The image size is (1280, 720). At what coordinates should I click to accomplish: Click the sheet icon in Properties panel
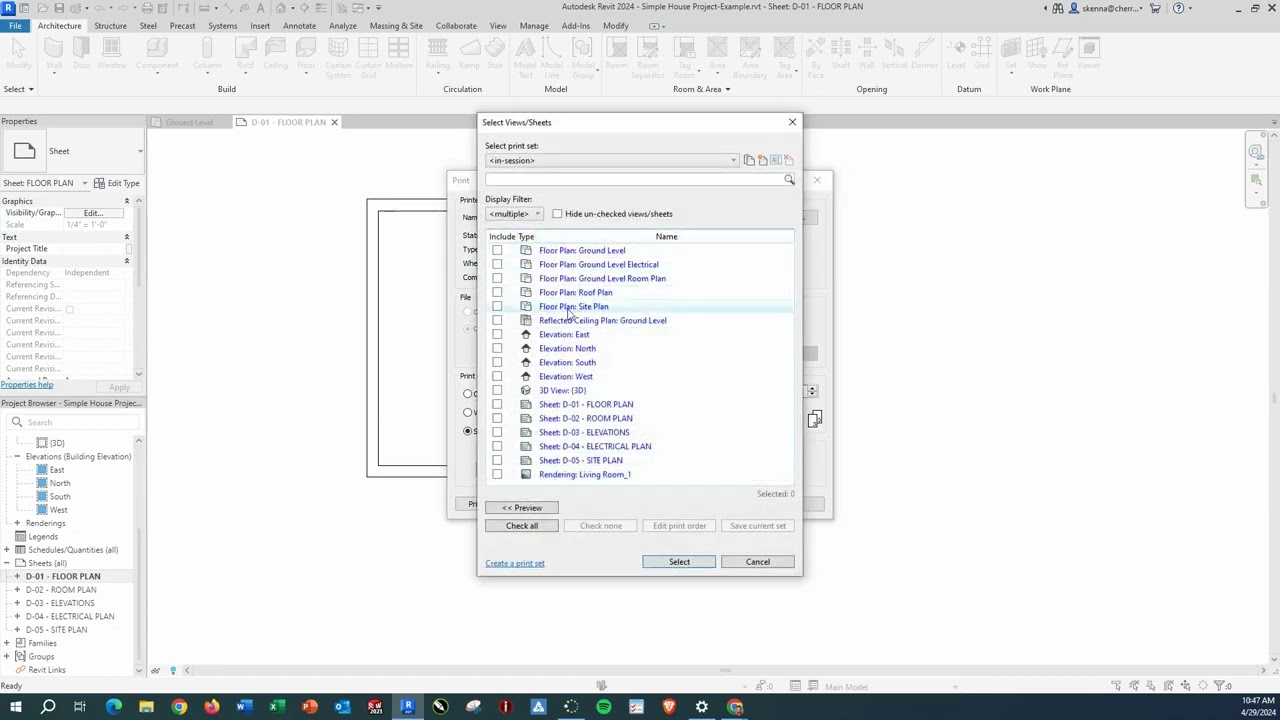[x=25, y=151]
